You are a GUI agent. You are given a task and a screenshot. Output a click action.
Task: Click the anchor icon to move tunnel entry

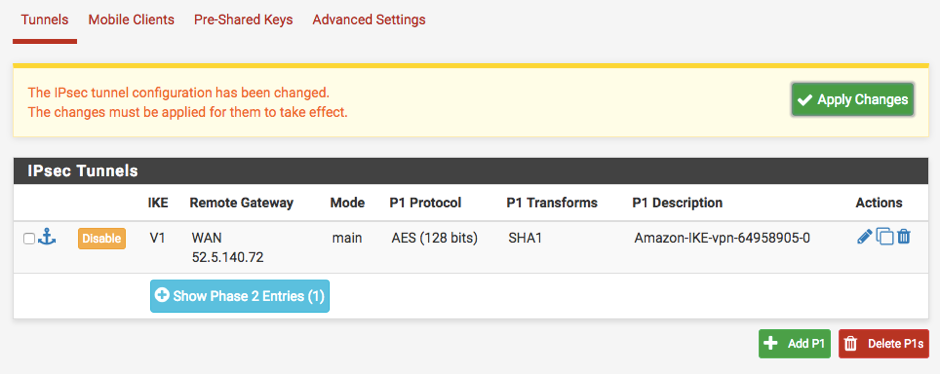[x=47, y=237]
